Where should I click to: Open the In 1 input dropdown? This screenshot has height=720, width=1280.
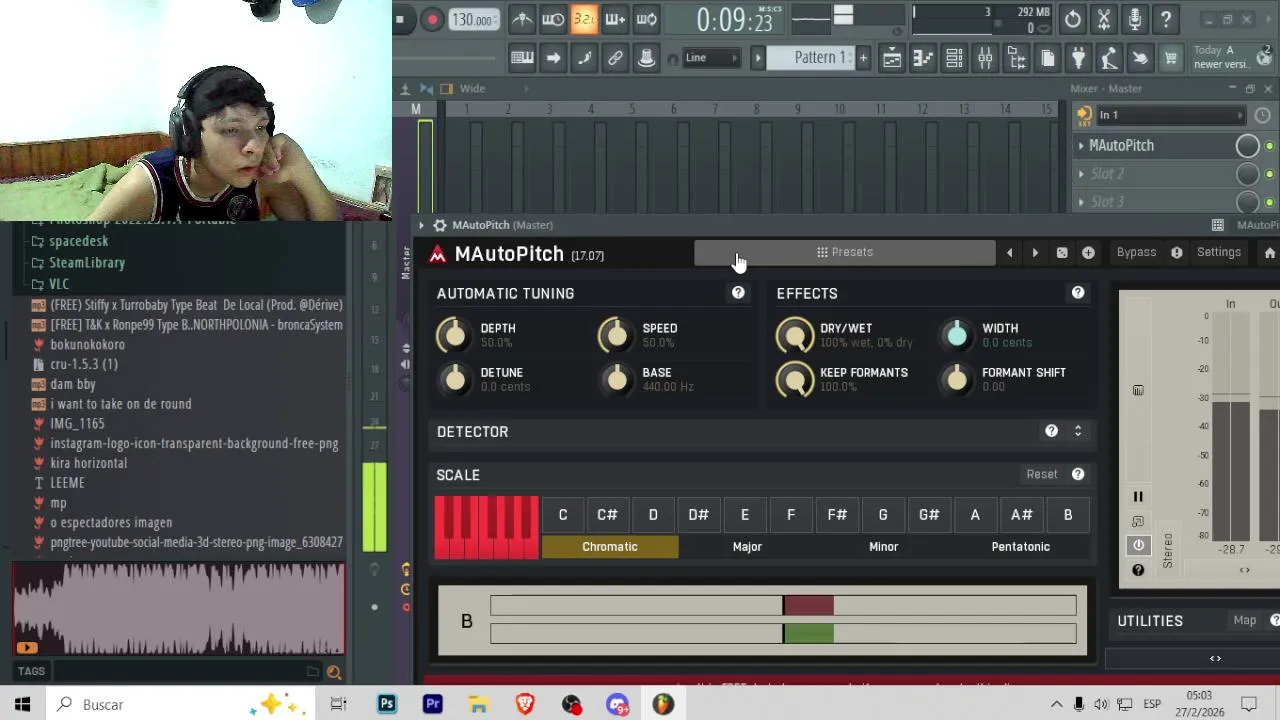pyautogui.click(x=1170, y=115)
